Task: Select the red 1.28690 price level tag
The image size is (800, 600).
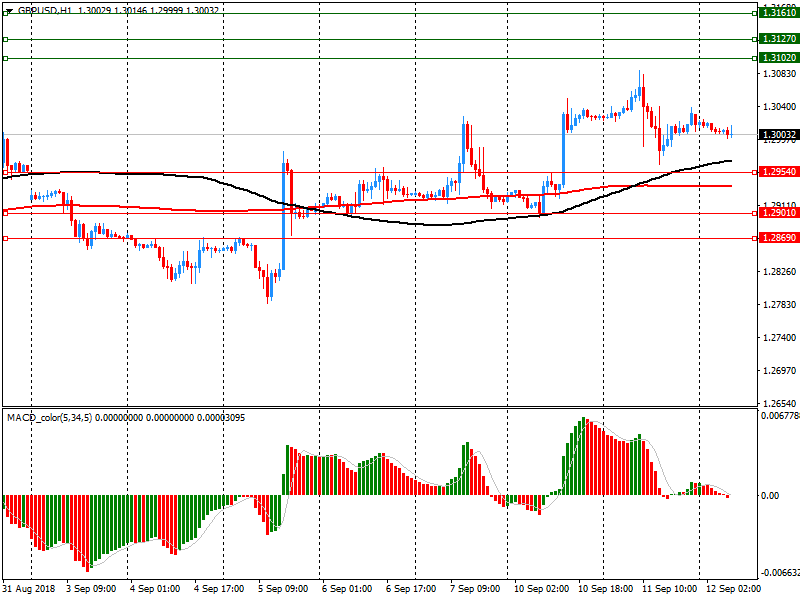Action: pos(778,238)
